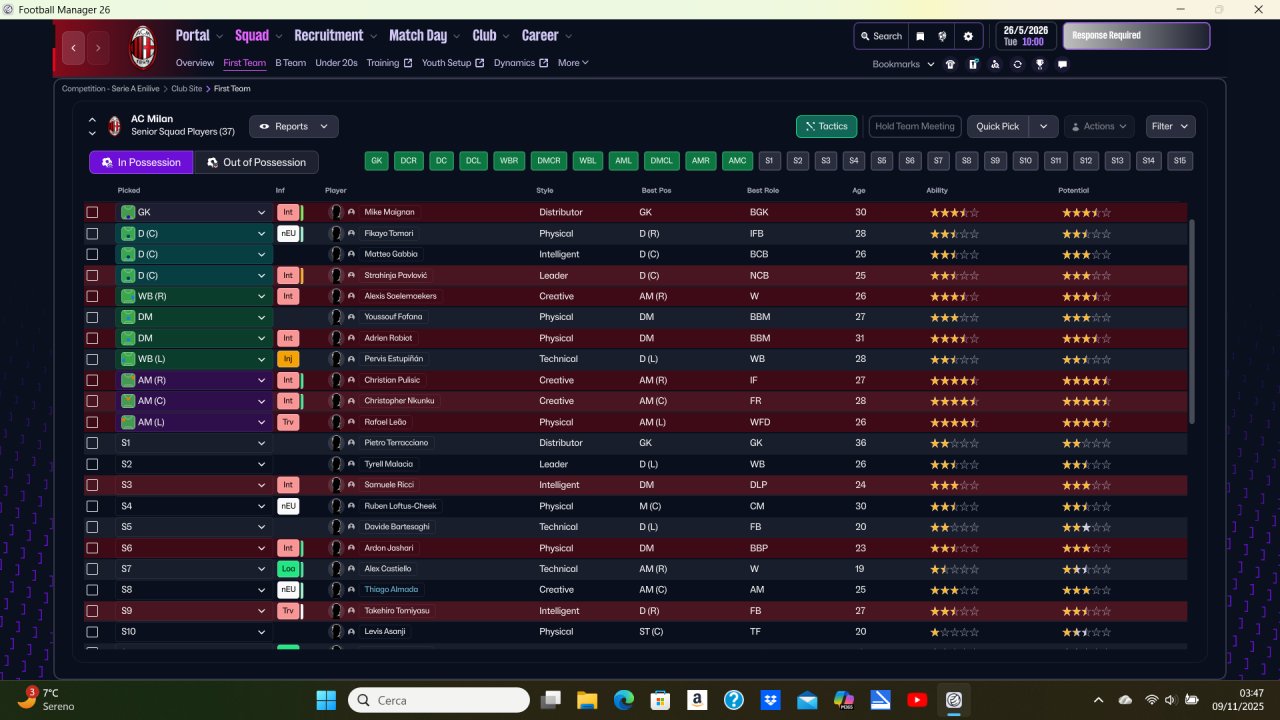The width and height of the screenshot is (1280, 720).
Task: Switch to the B Team tab
Action: pyautogui.click(x=291, y=63)
